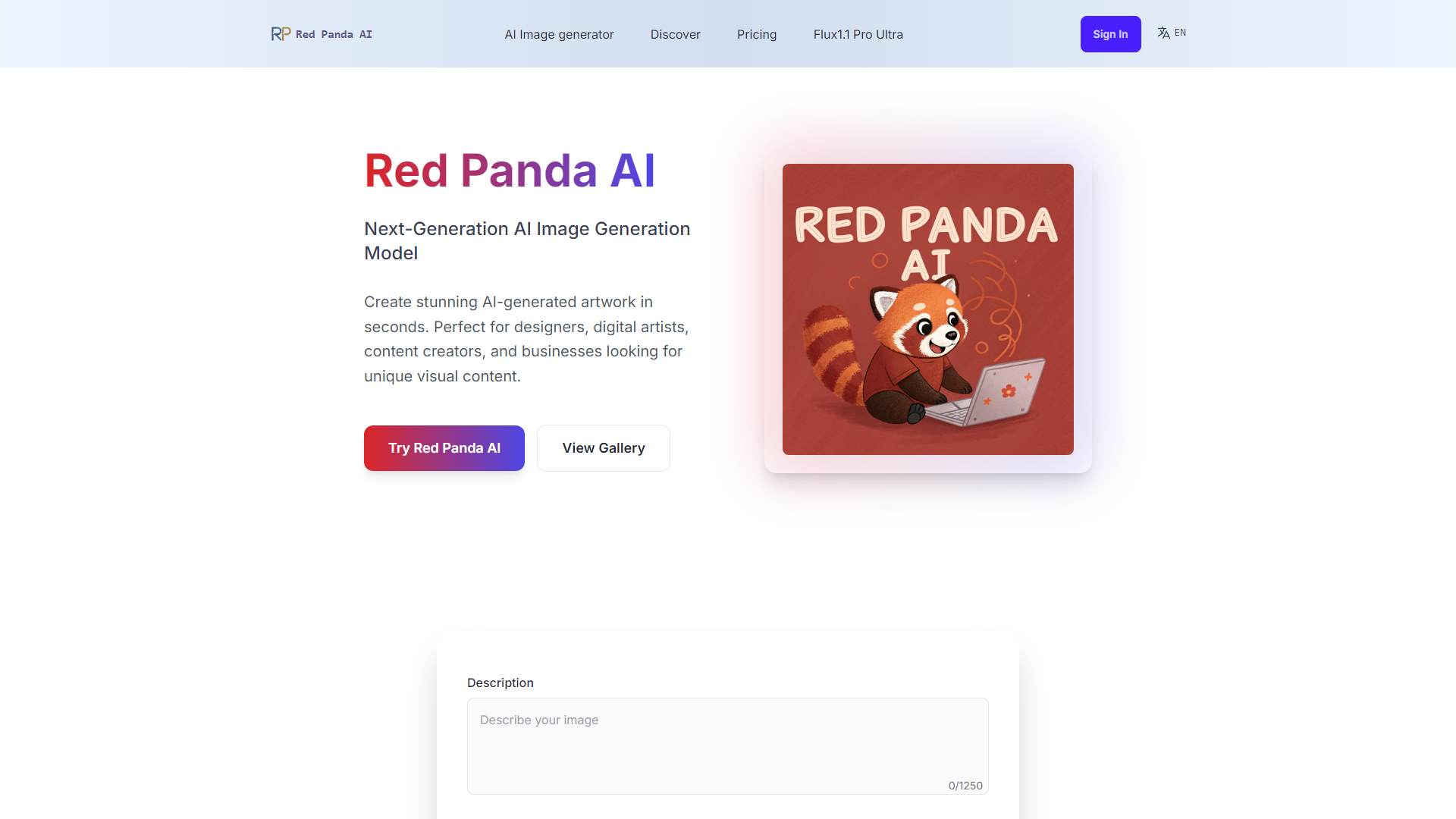This screenshot has height=819, width=1456.
Task: Click View Gallery button
Action: tap(603, 448)
